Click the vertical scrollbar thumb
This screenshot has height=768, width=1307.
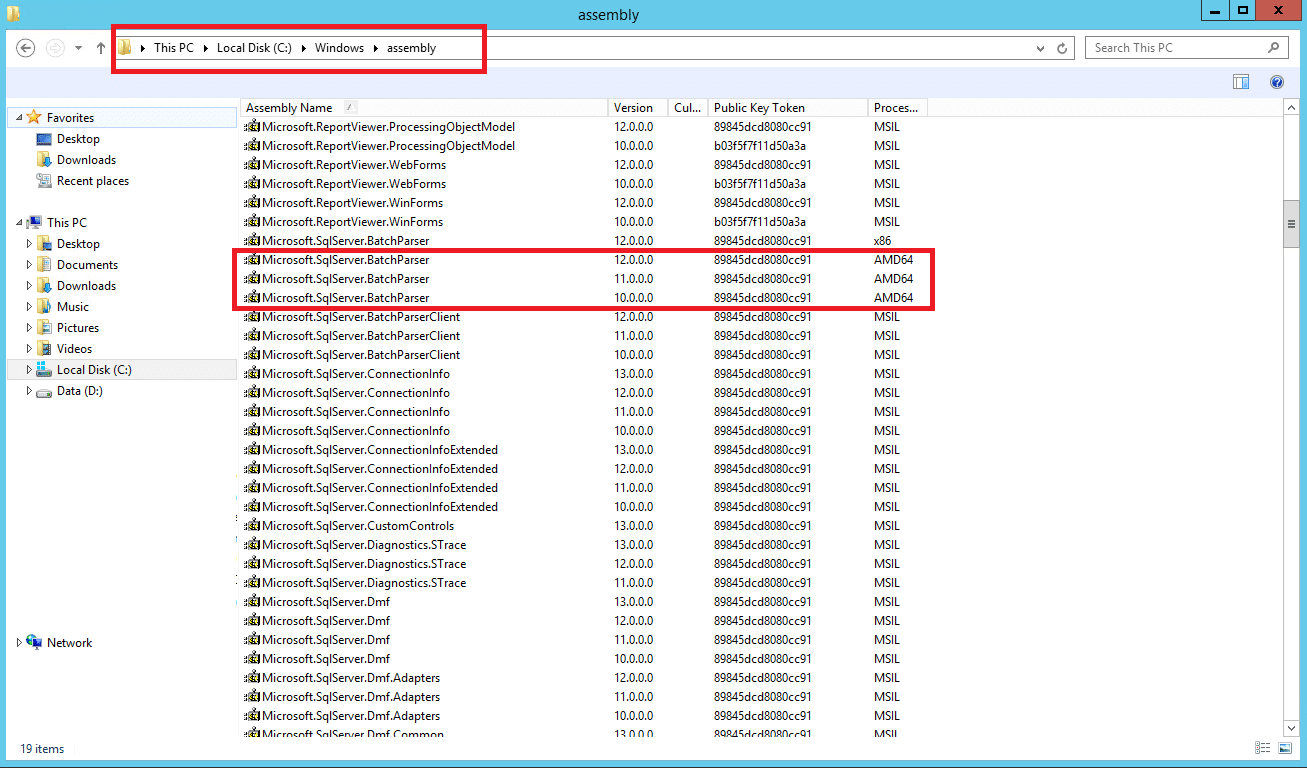click(x=1290, y=225)
